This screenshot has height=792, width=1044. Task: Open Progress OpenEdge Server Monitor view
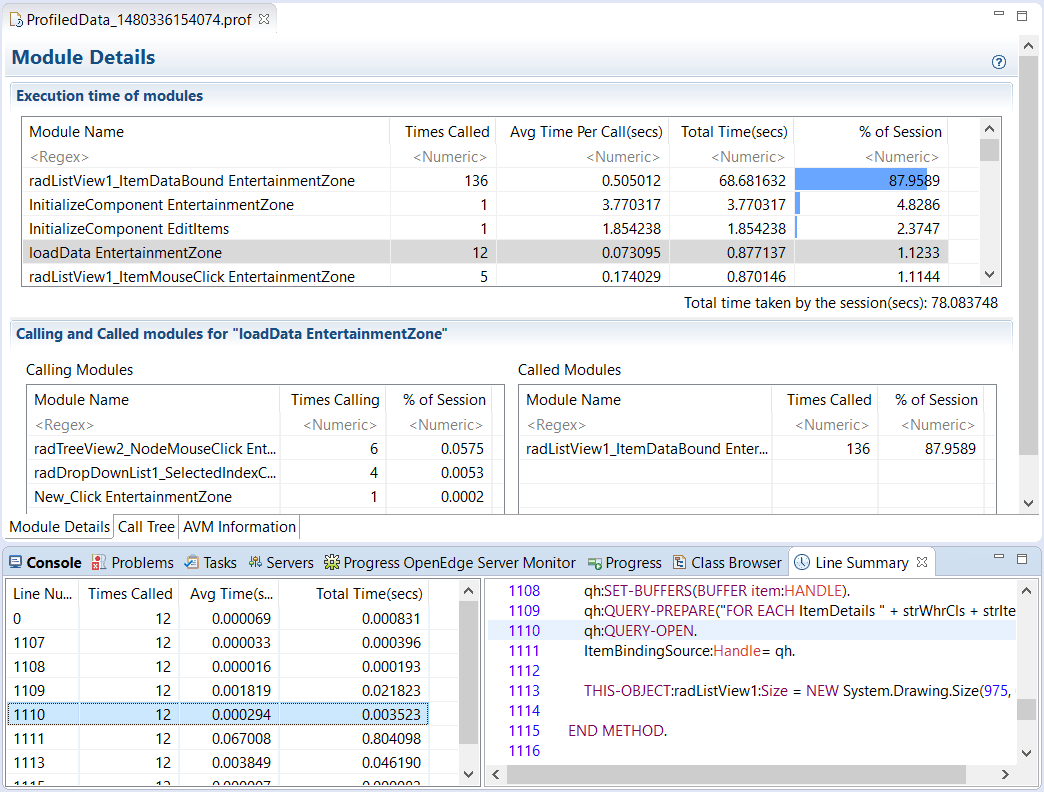coord(450,563)
